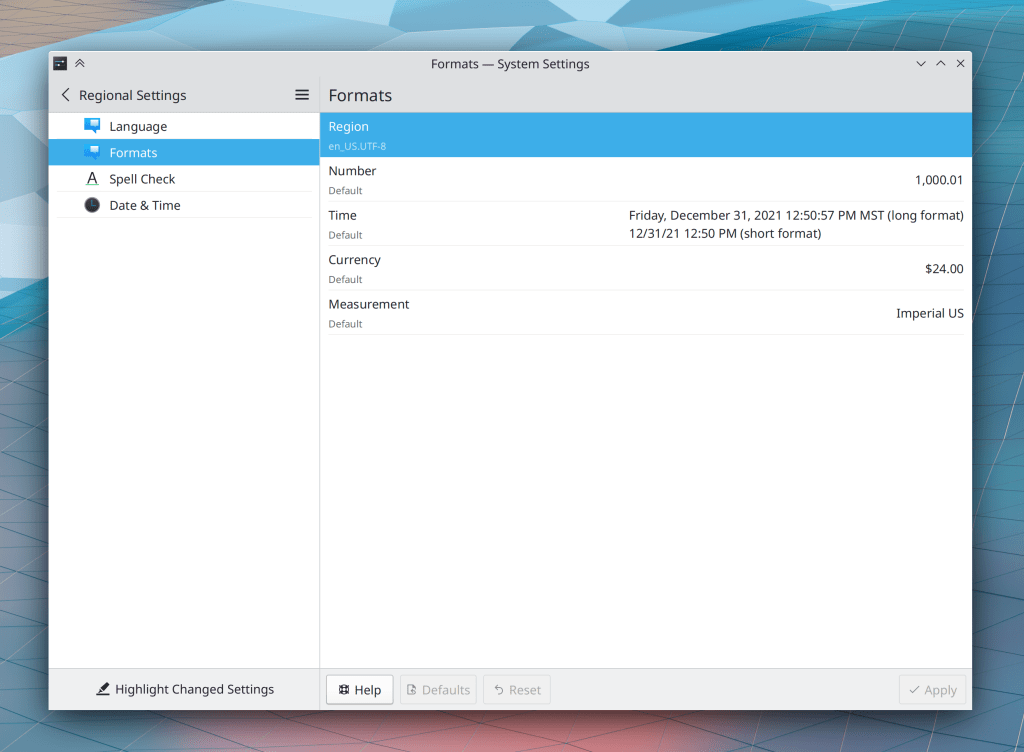The image size is (1024, 752).
Task: Select Date & Time in sidebar
Action: click(145, 205)
